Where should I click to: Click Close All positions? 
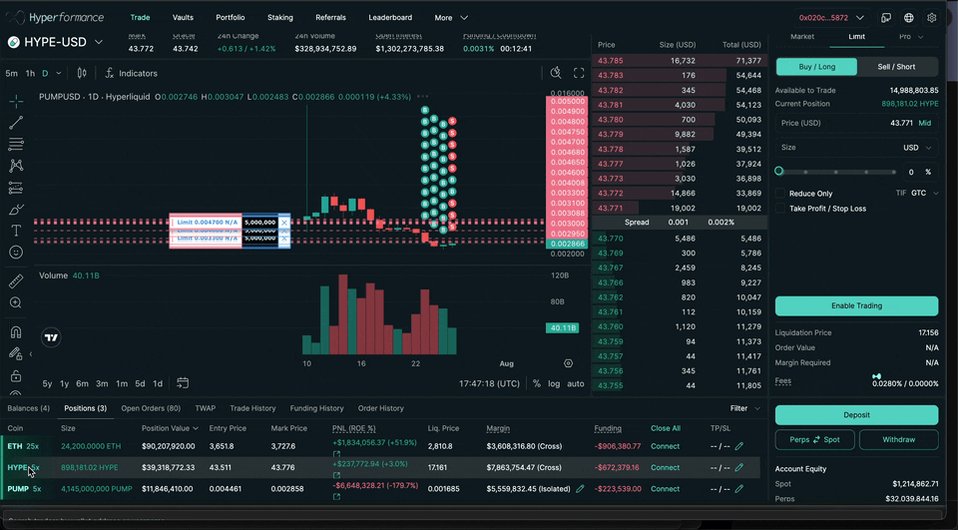[665, 429]
